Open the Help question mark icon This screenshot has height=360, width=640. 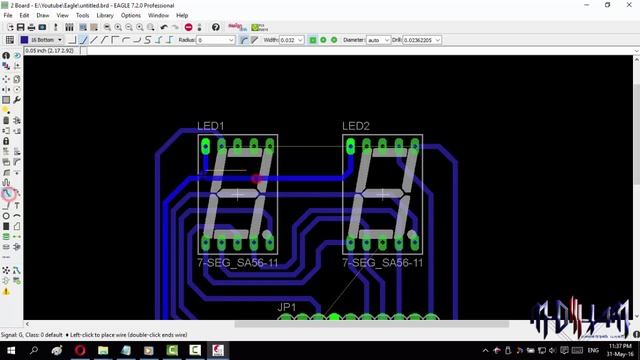pyautogui.click(x=216, y=27)
